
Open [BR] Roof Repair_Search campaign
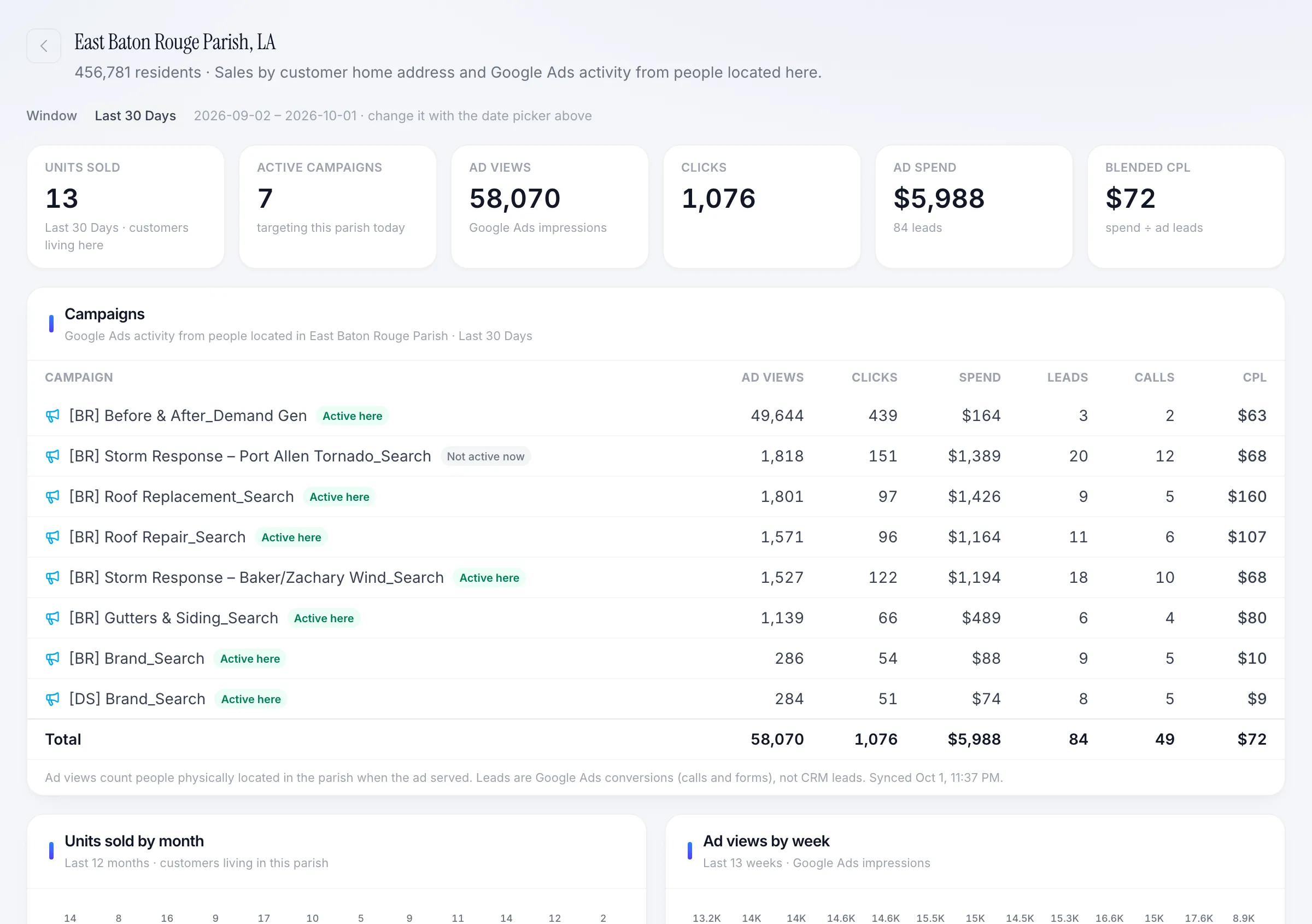(158, 537)
